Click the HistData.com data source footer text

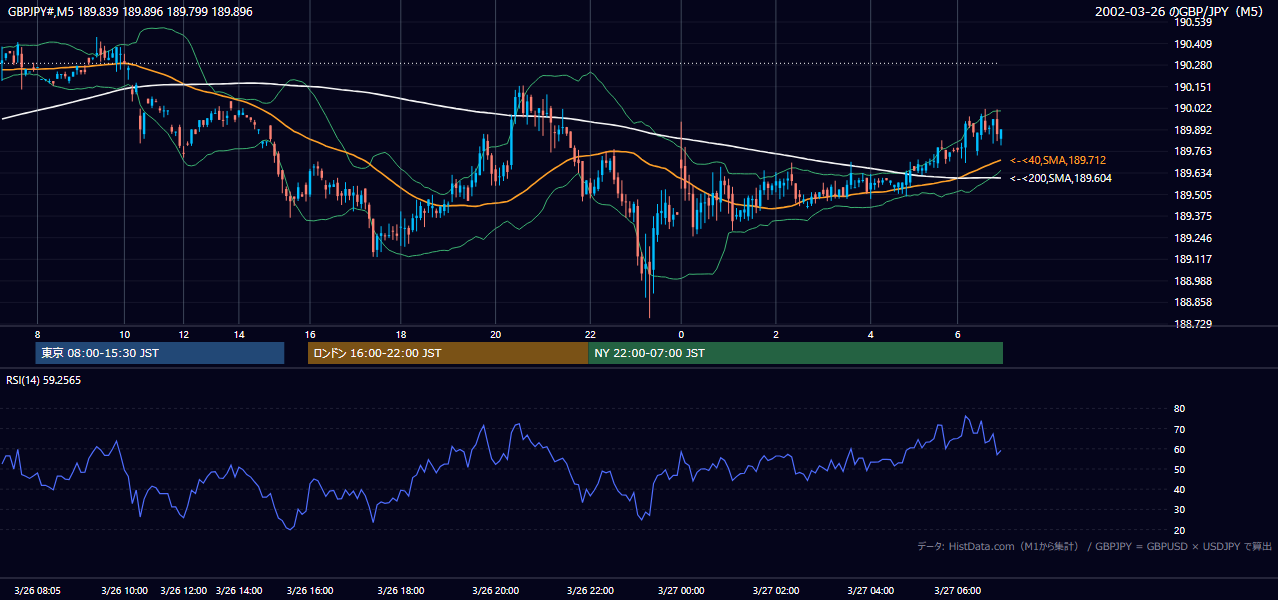[1095, 547]
